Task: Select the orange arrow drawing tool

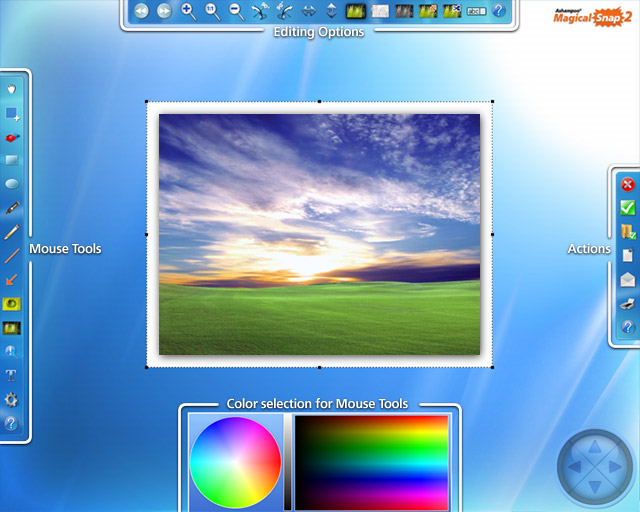Action: [x=12, y=279]
